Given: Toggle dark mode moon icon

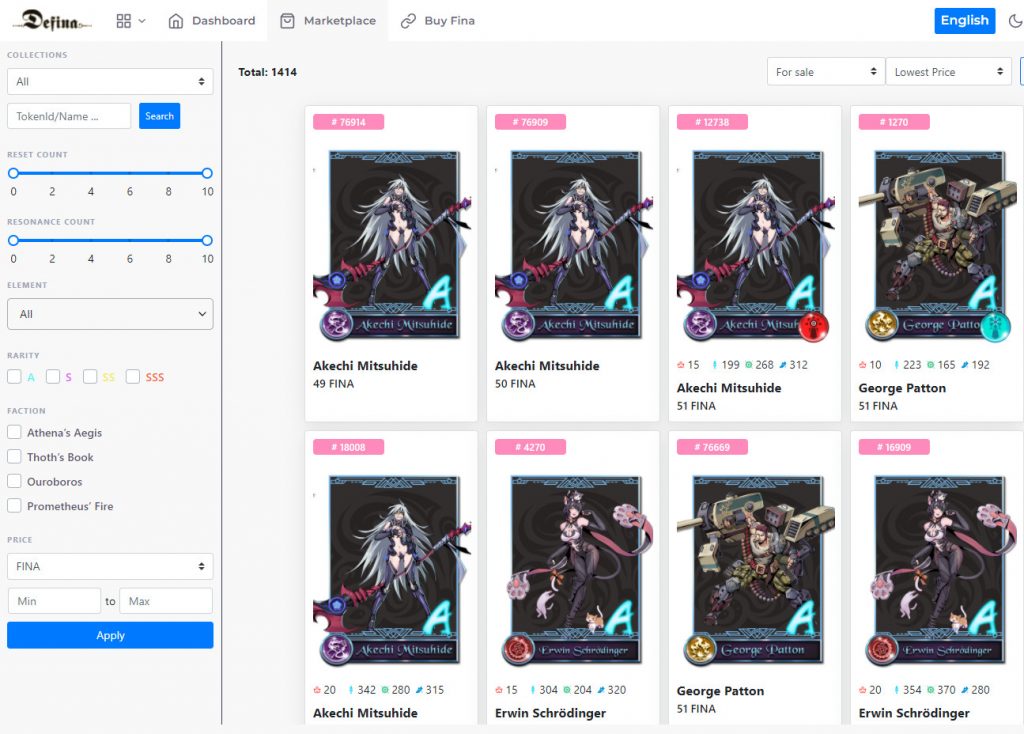Looking at the screenshot, I should tap(1015, 21).
